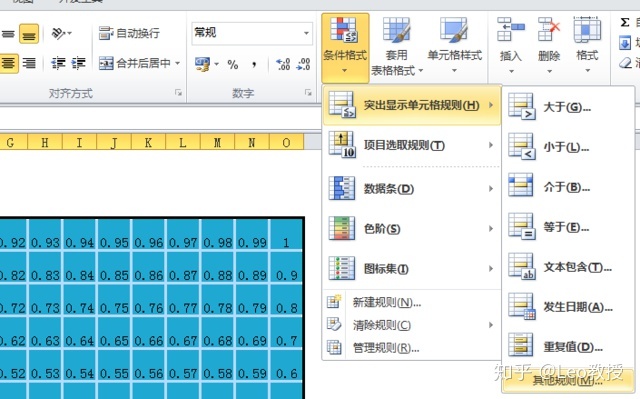Choose 管理规则 manage rules

point(412,348)
